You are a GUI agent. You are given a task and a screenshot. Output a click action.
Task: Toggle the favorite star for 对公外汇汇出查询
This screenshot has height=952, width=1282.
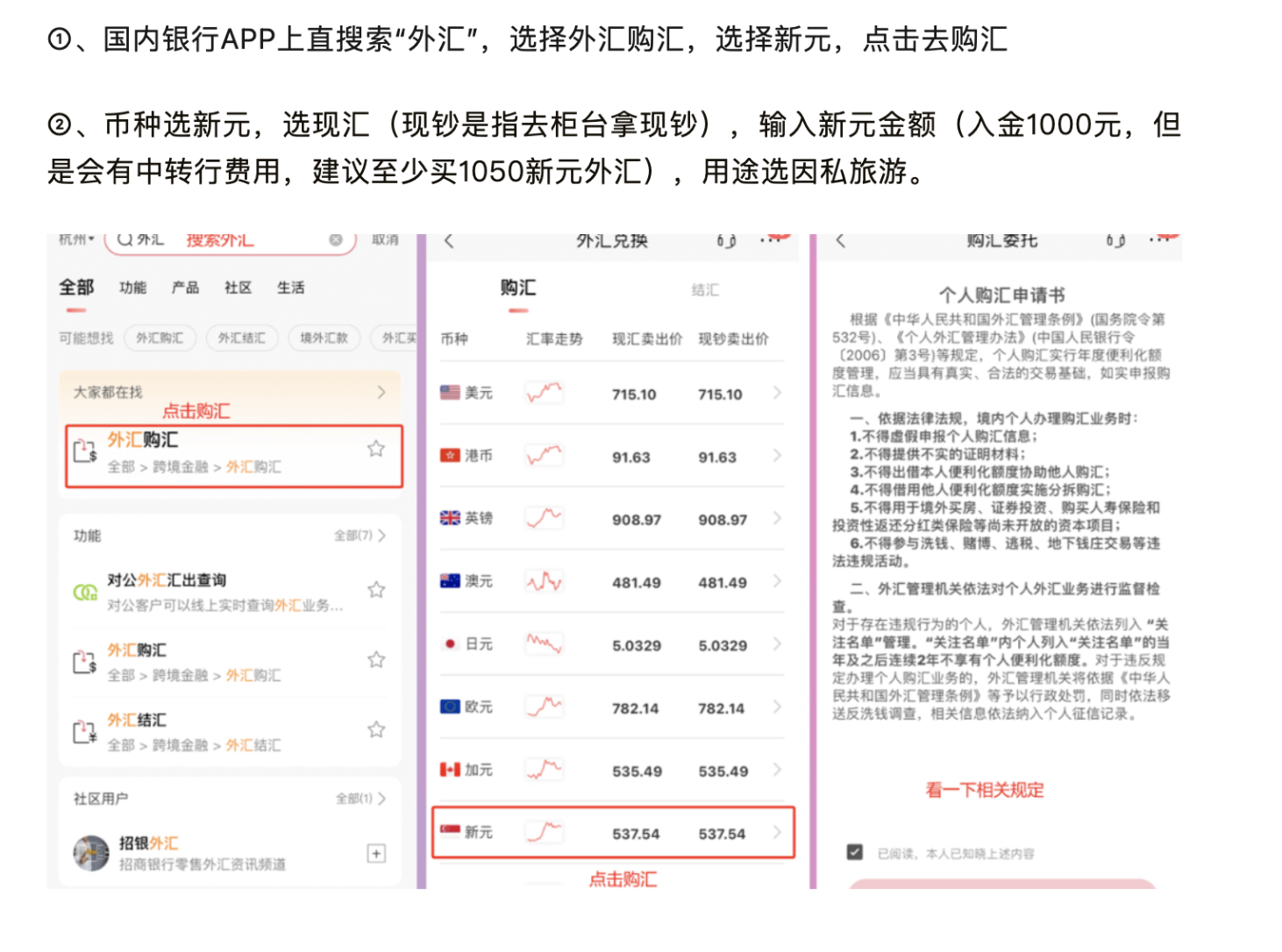pyautogui.click(x=376, y=590)
